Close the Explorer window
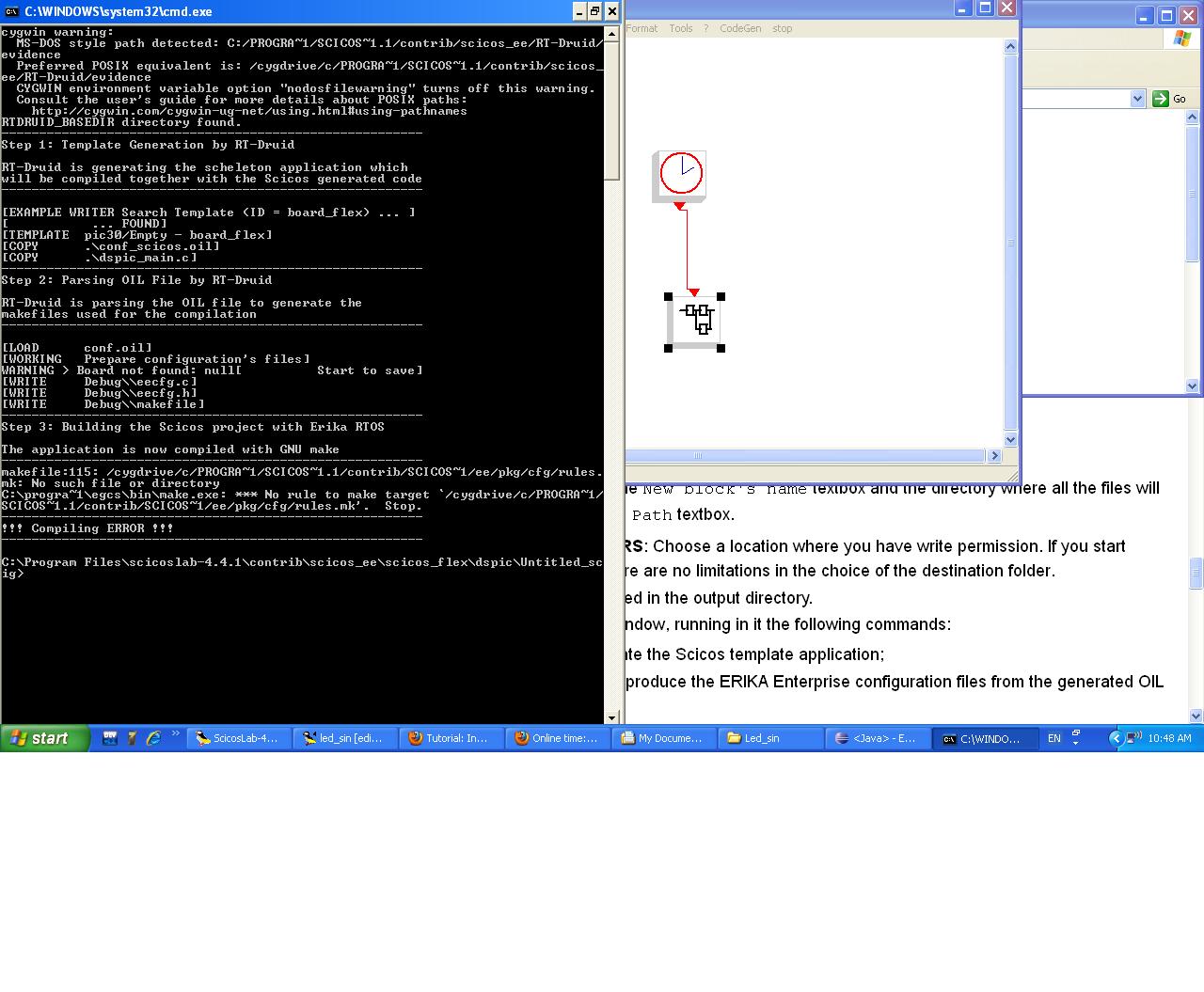The width and height of the screenshot is (1204, 992). point(1188,16)
